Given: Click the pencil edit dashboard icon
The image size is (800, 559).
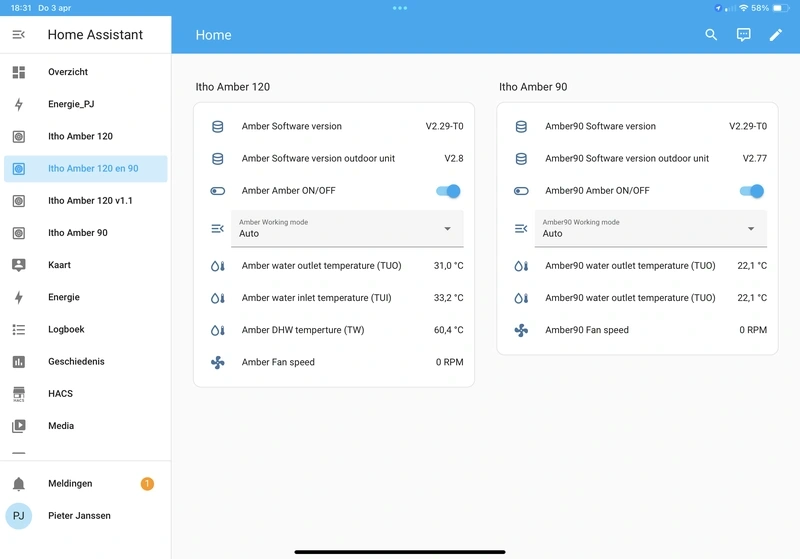Looking at the screenshot, I should click(776, 35).
